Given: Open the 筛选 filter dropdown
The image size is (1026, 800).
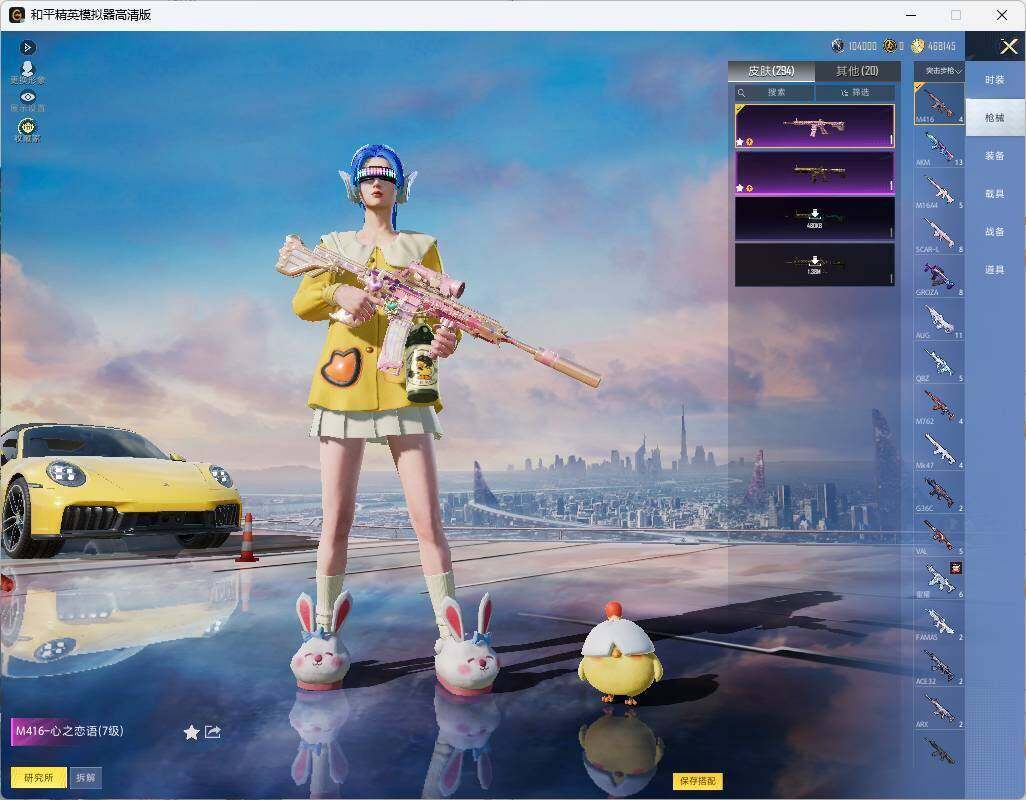Looking at the screenshot, I should tap(855, 92).
